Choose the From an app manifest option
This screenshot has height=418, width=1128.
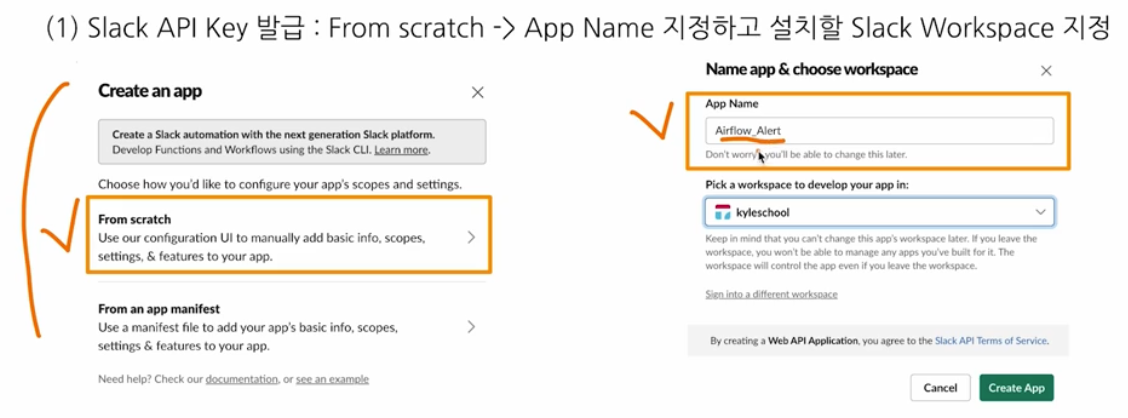click(x=288, y=327)
